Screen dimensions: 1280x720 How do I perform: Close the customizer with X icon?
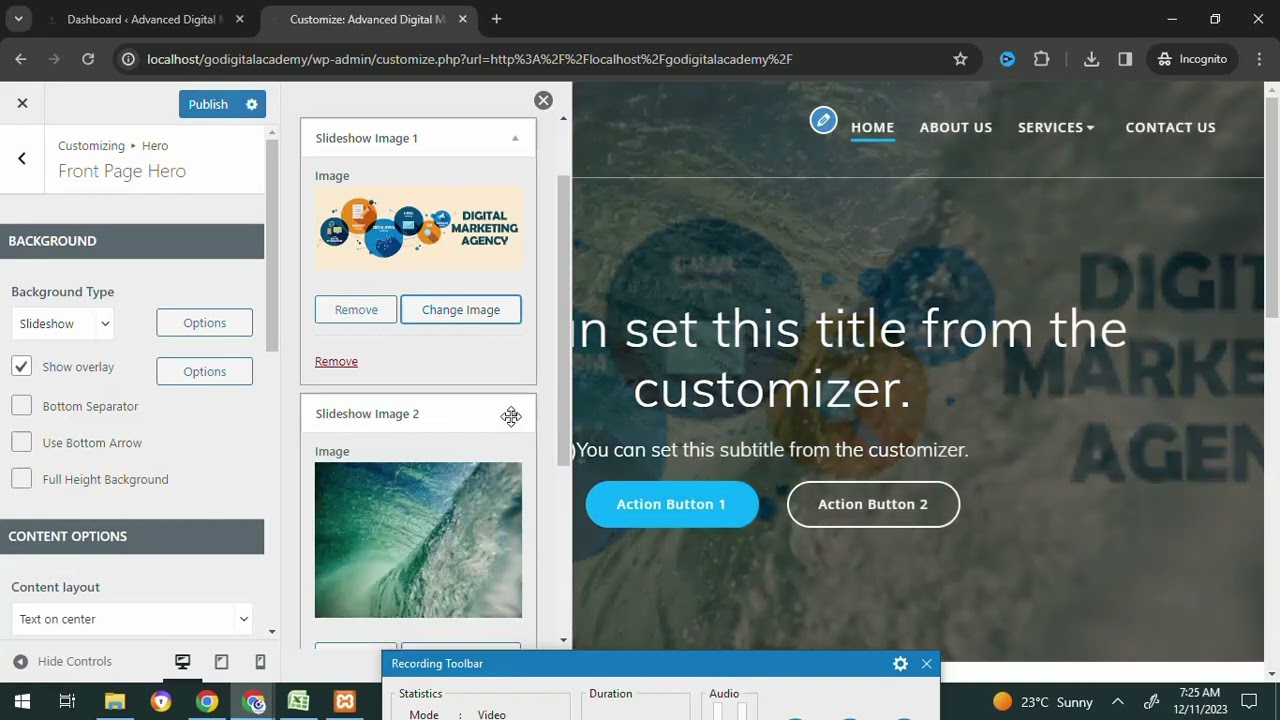(x=22, y=103)
